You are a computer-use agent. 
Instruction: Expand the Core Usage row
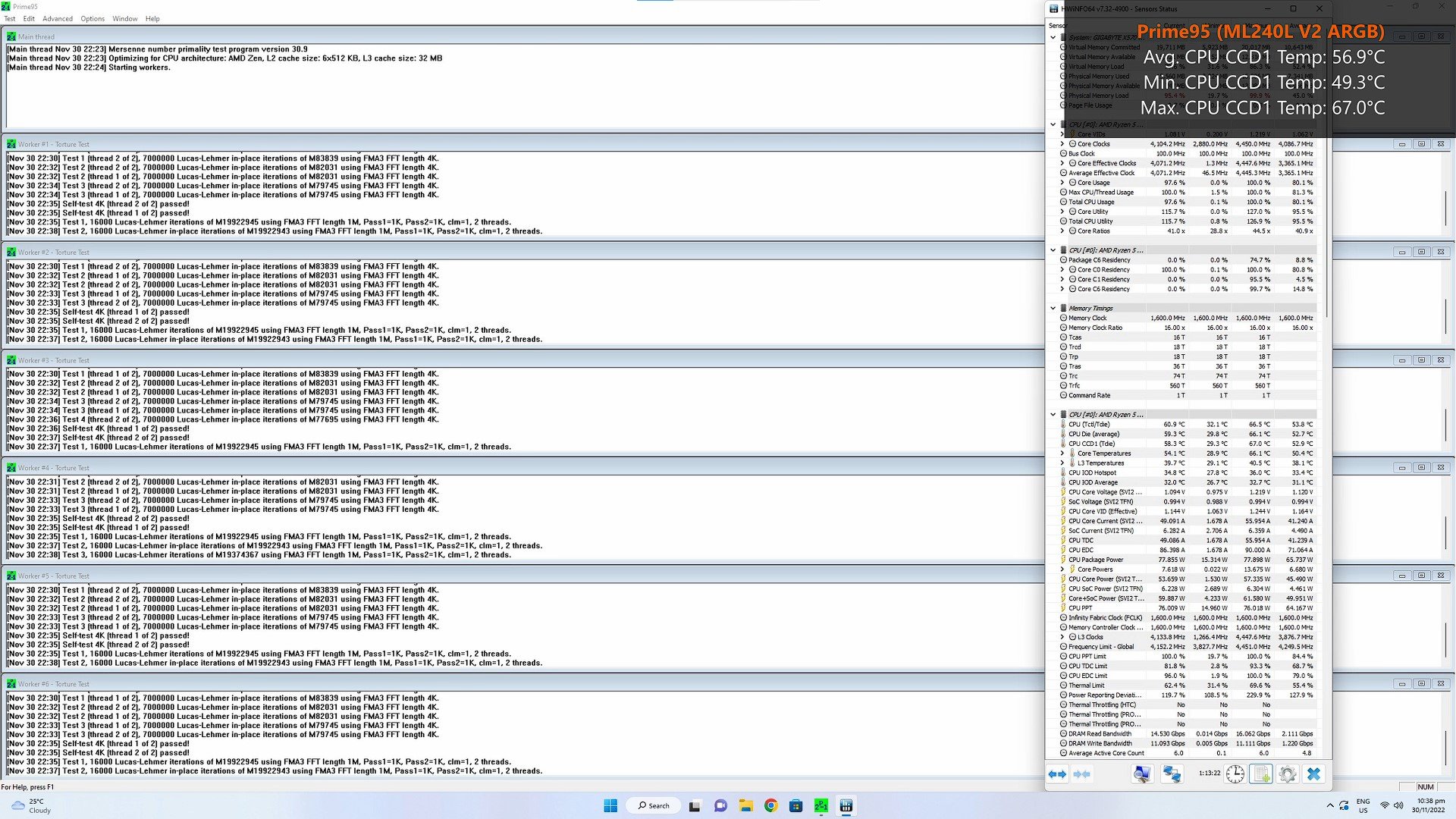[1062, 183]
